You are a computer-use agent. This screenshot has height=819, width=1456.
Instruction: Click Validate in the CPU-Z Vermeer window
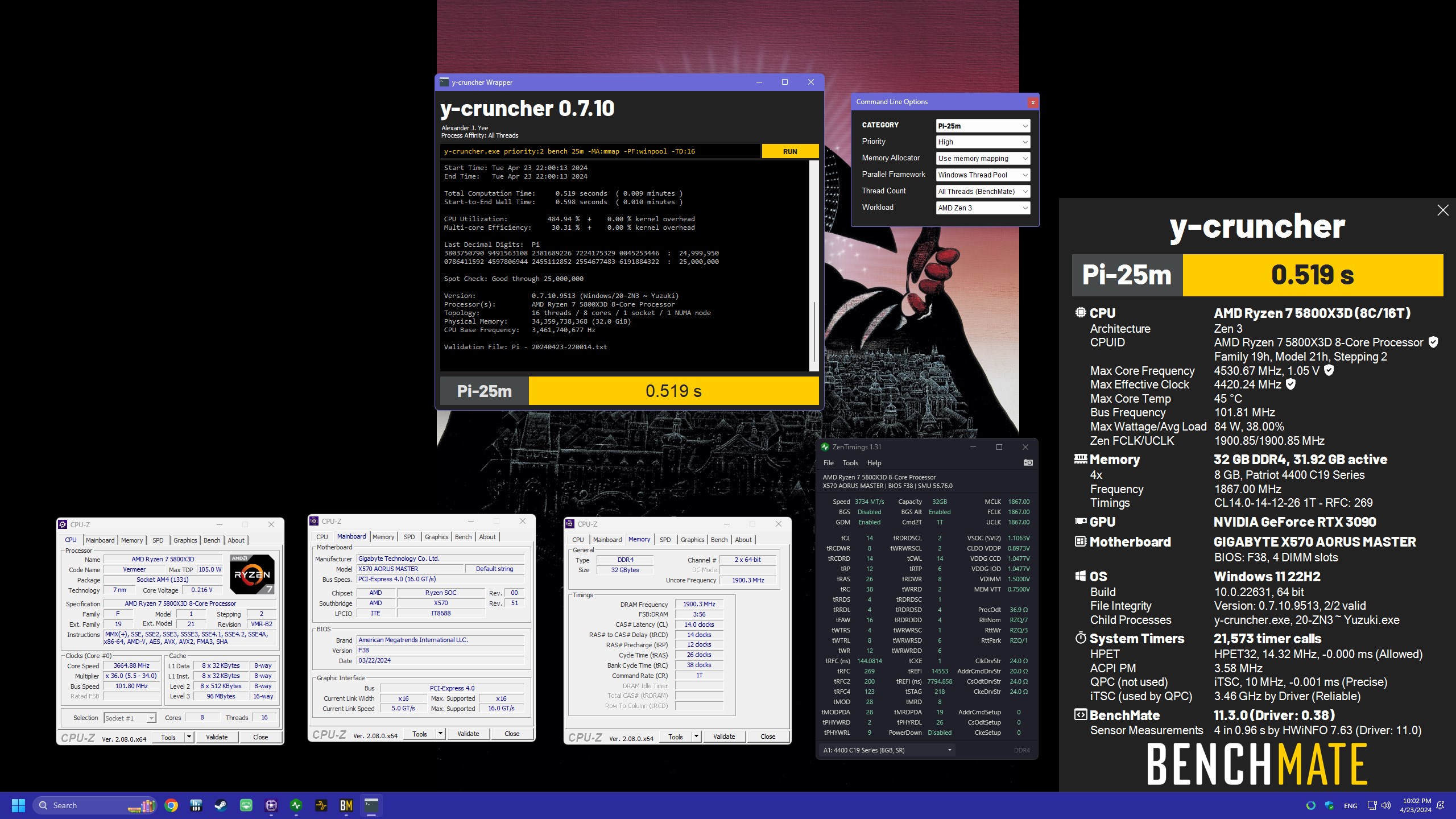tap(217, 737)
